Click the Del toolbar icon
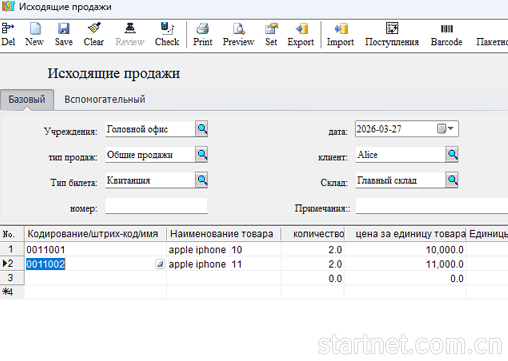 click(x=8, y=34)
